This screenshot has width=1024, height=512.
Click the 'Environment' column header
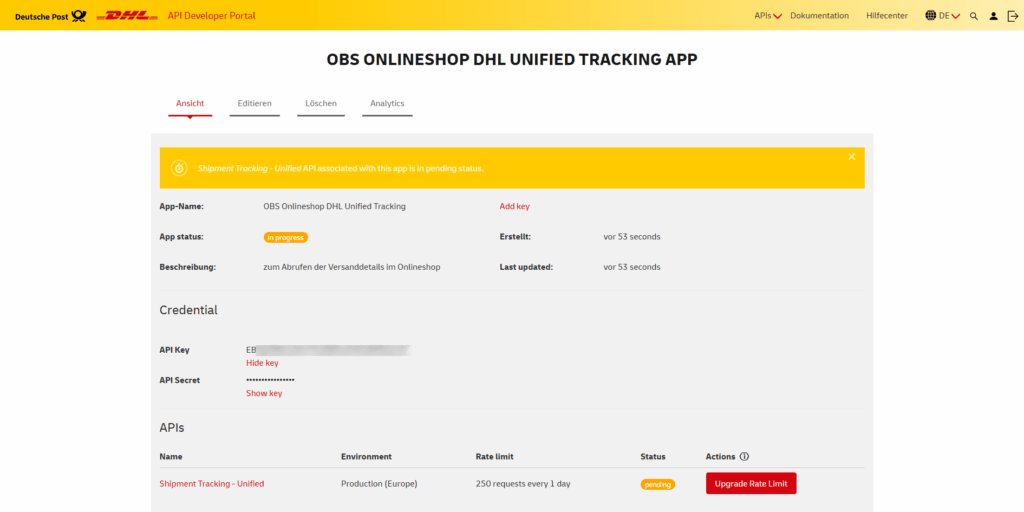click(x=366, y=456)
